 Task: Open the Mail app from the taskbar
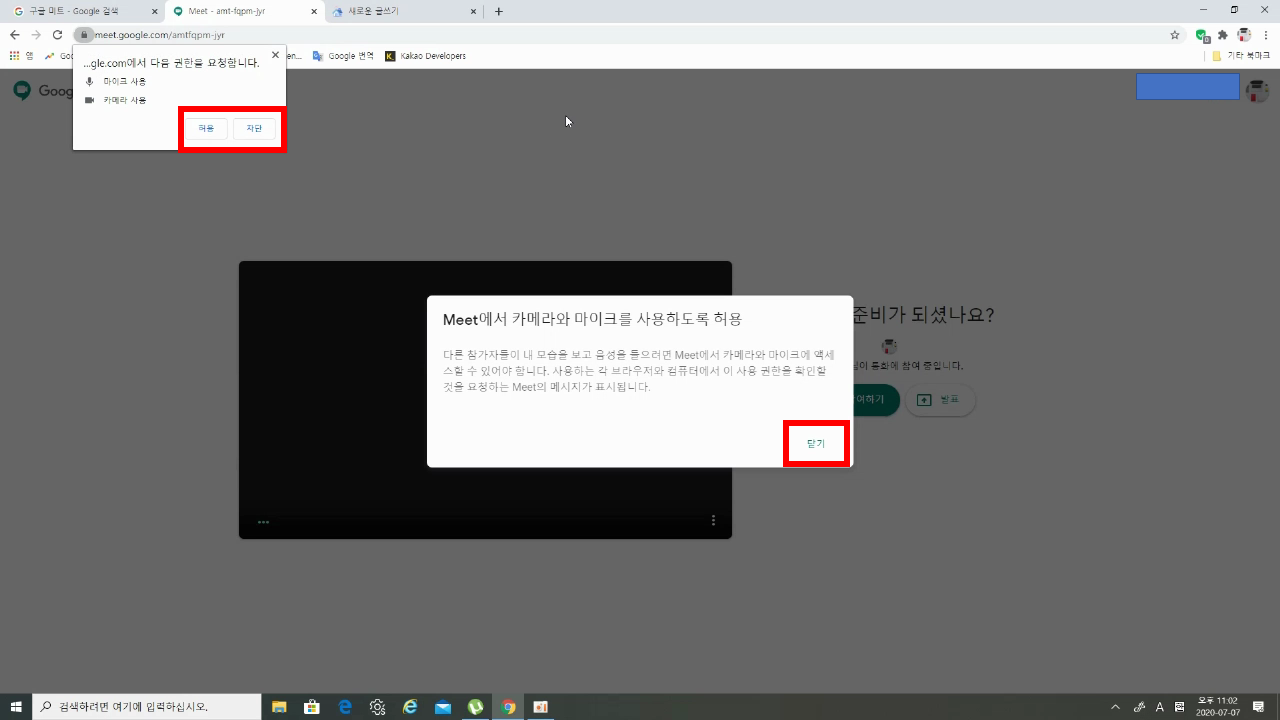tap(443, 707)
